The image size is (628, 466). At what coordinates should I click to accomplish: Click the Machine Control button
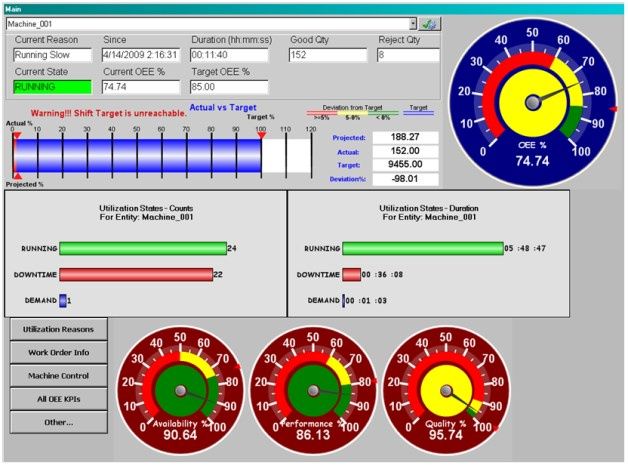tap(58, 376)
